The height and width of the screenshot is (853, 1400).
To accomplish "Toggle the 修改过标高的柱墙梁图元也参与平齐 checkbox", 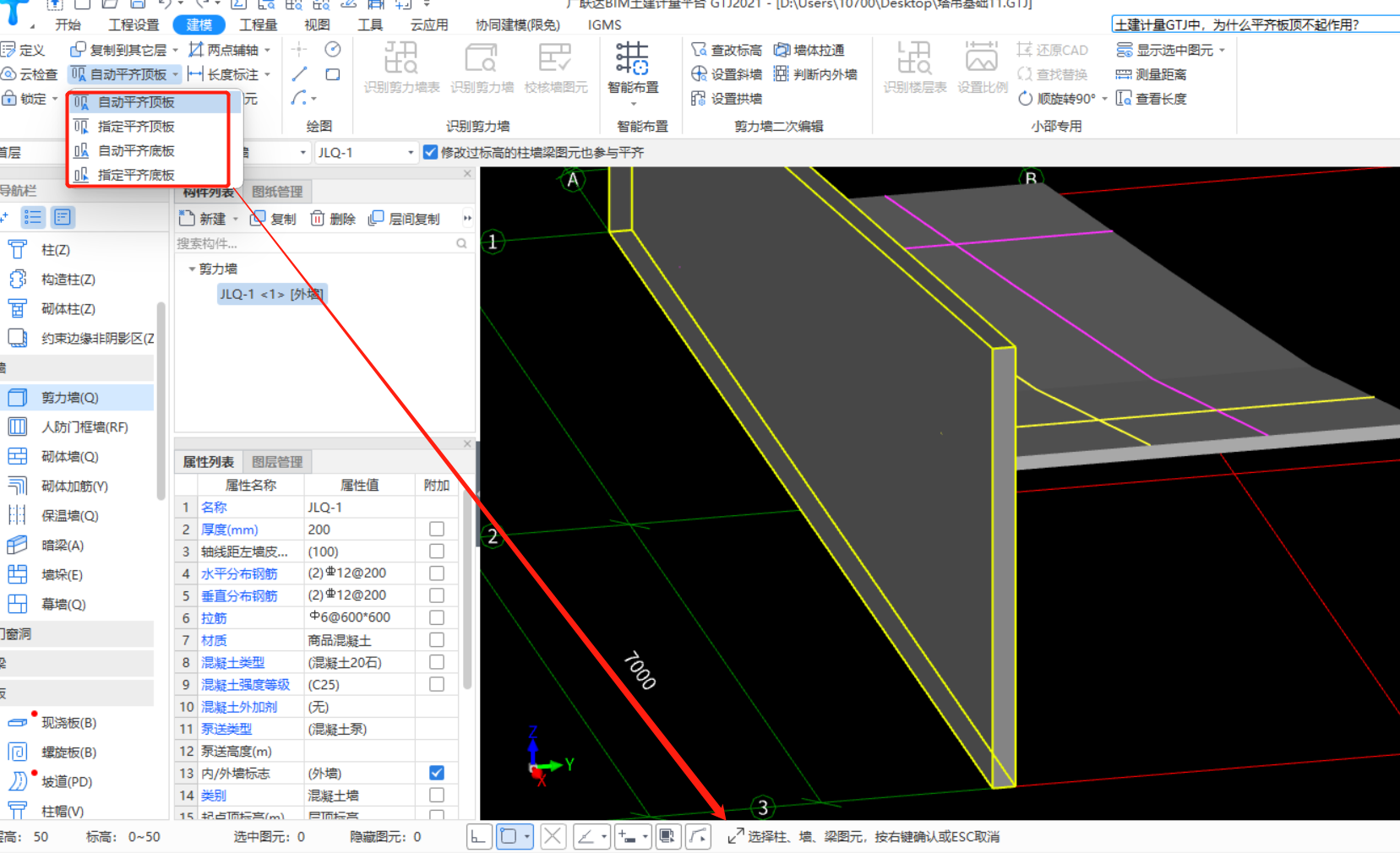I will tap(431, 152).
